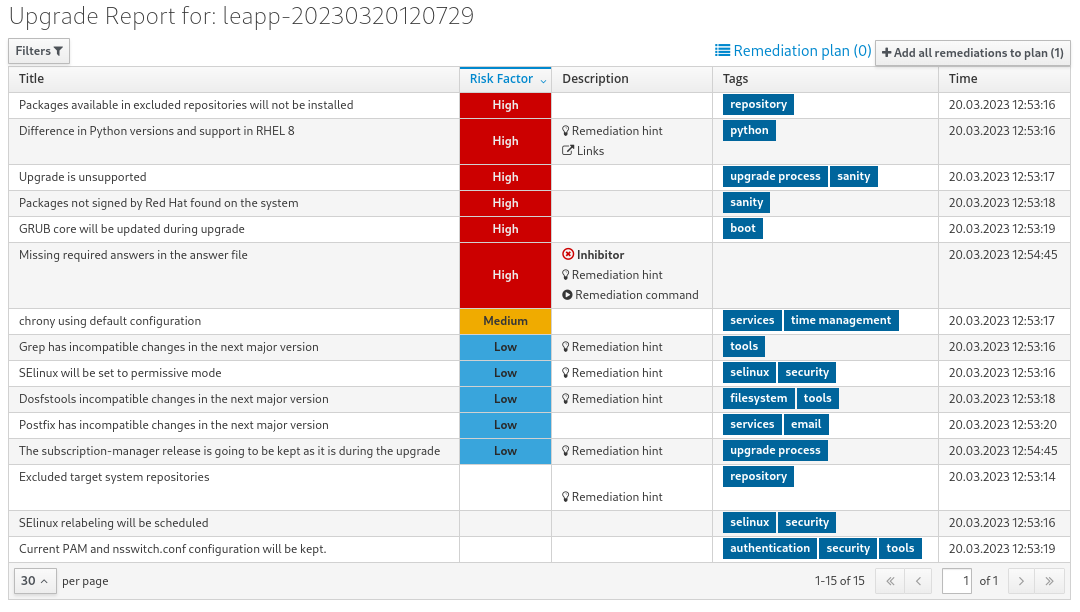Viewport: 1080px width, 612px height.
Task: Click lightbulb hint icon in Dosfstools row
Action: [x=565, y=399]
